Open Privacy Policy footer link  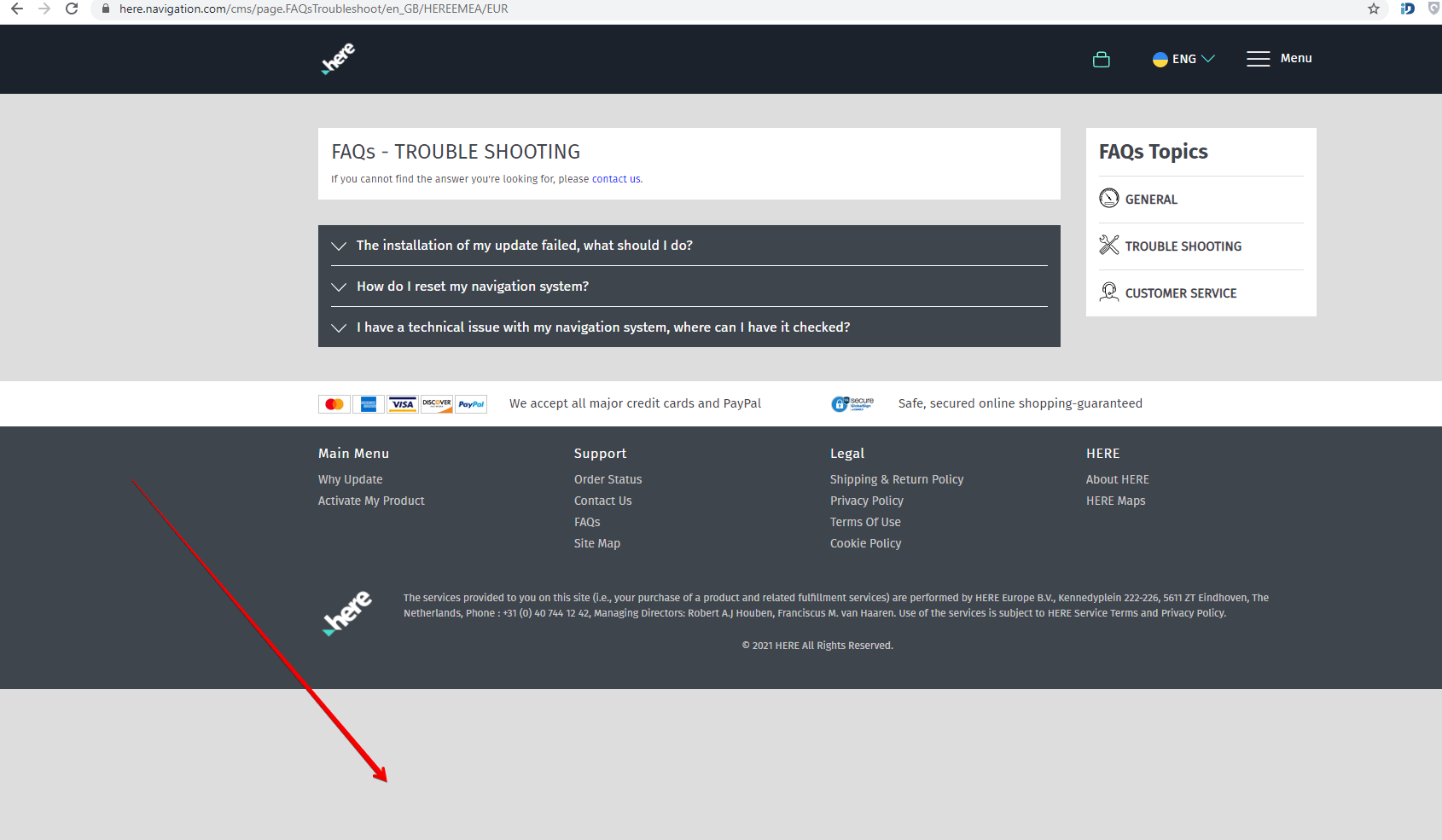(x=867, y=501)
